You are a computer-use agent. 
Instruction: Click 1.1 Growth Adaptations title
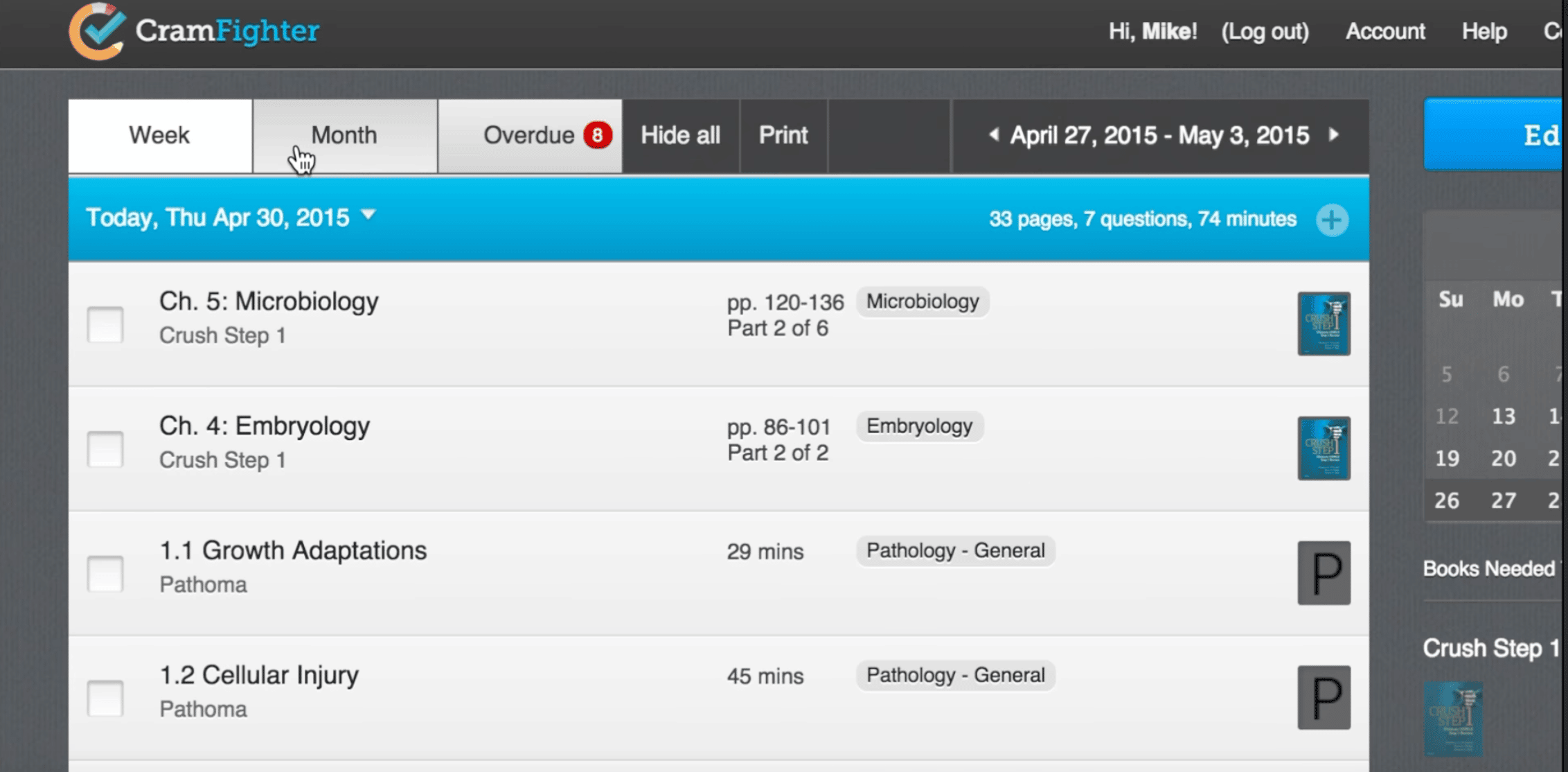pyautogui.click(x=293, y=550)
